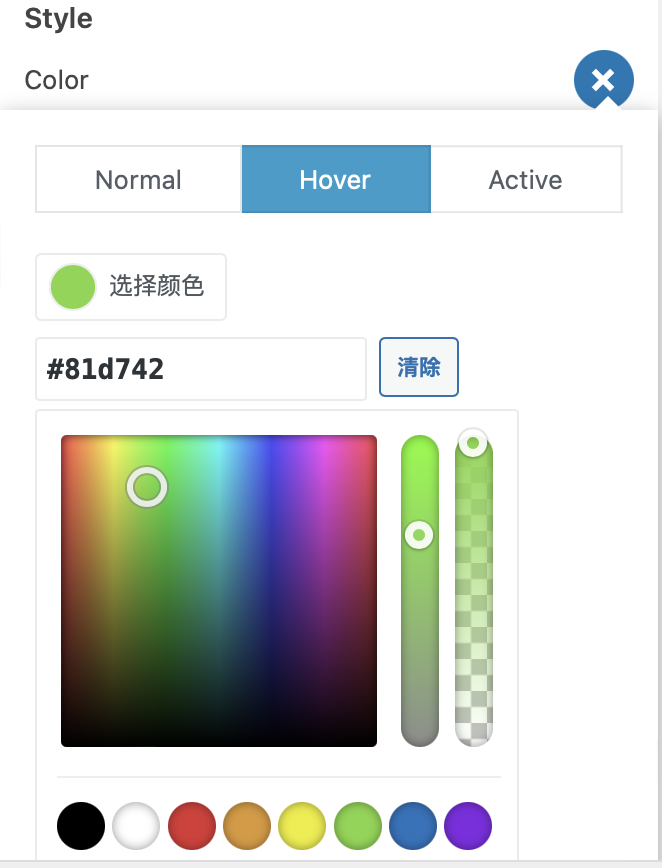Click the circular selector in the color spectrum
The height and width of the screenshot is (868, 662).
(x=147, y=487)
